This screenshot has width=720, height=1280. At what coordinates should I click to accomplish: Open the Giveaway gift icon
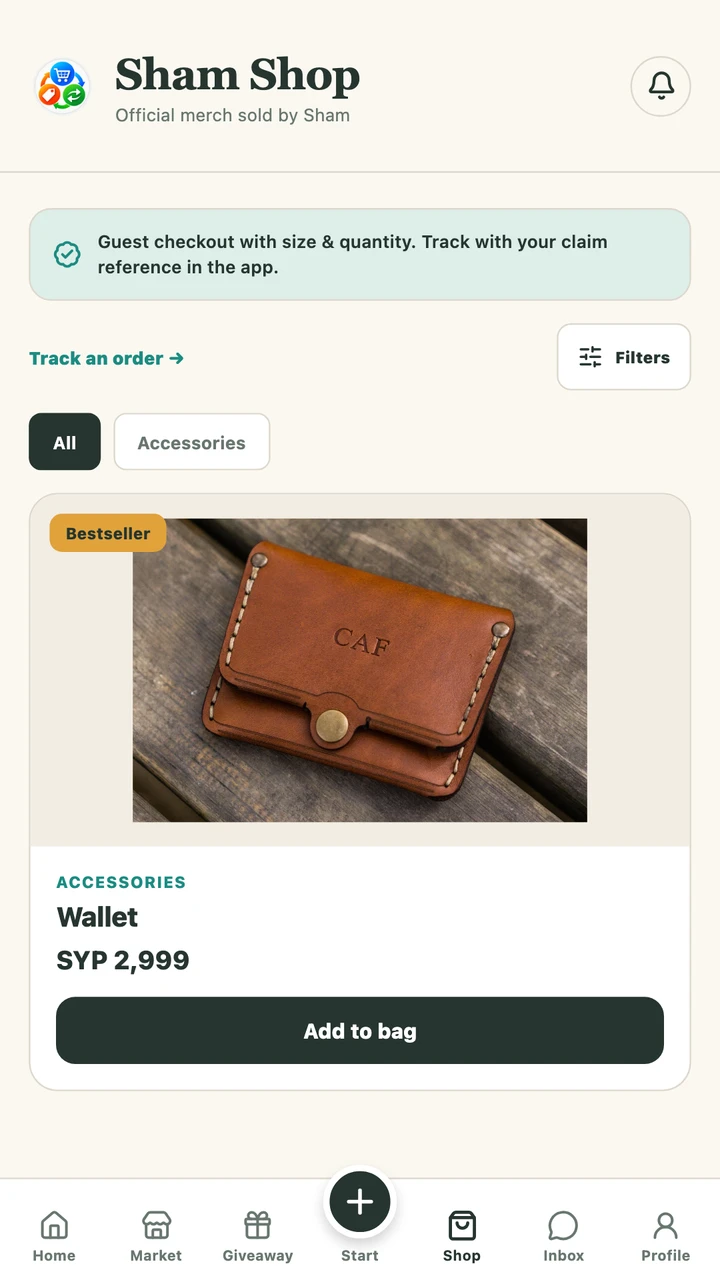click(x=258, y=1225)
